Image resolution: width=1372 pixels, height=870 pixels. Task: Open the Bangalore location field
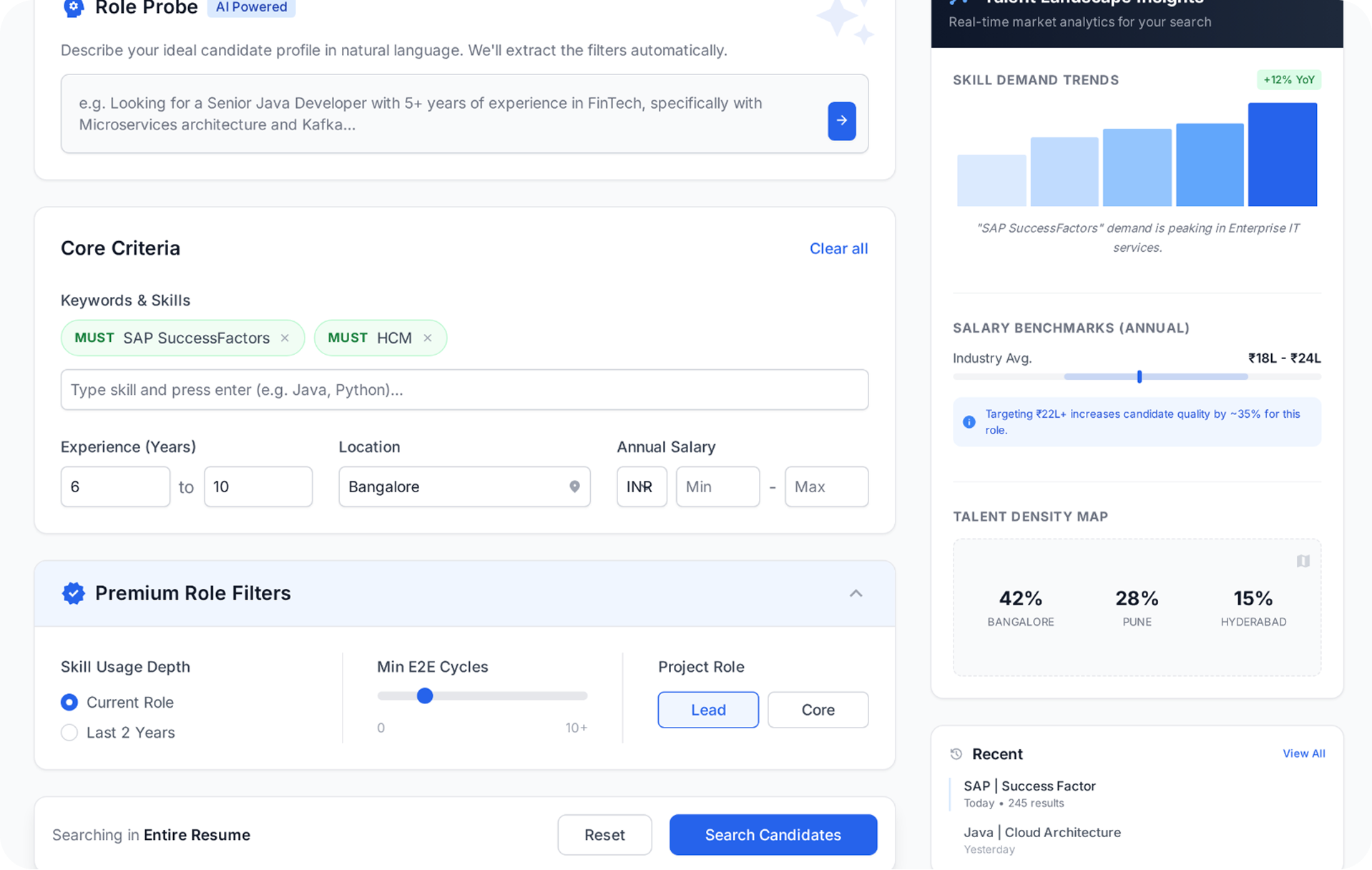coord(464,487)
